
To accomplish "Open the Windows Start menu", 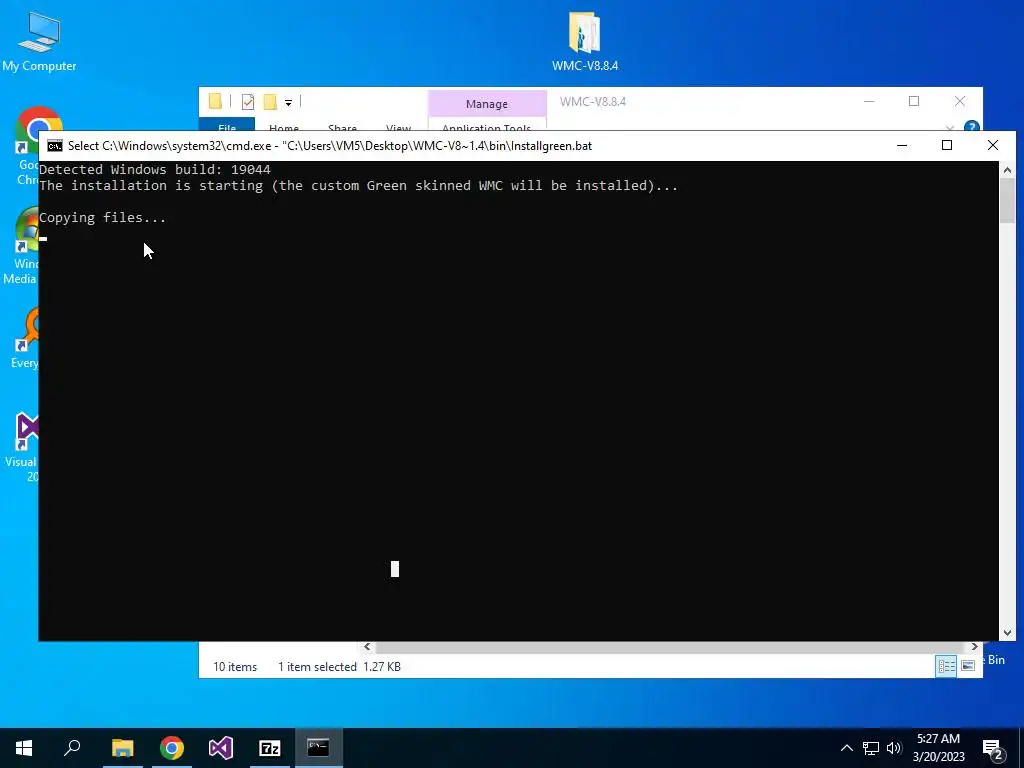I will 24,748.
